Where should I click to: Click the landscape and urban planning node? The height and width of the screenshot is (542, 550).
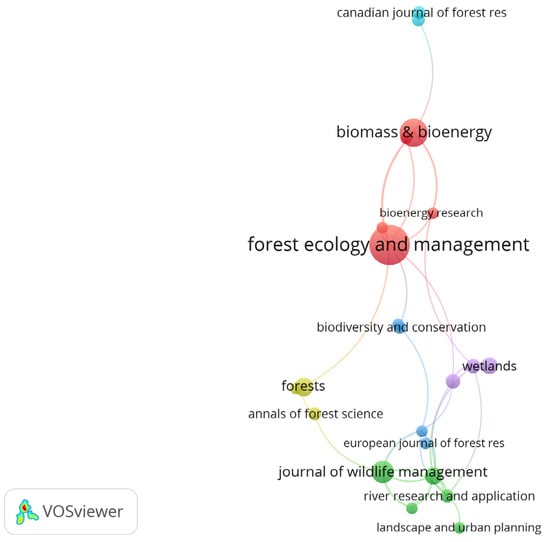[460, 527]
